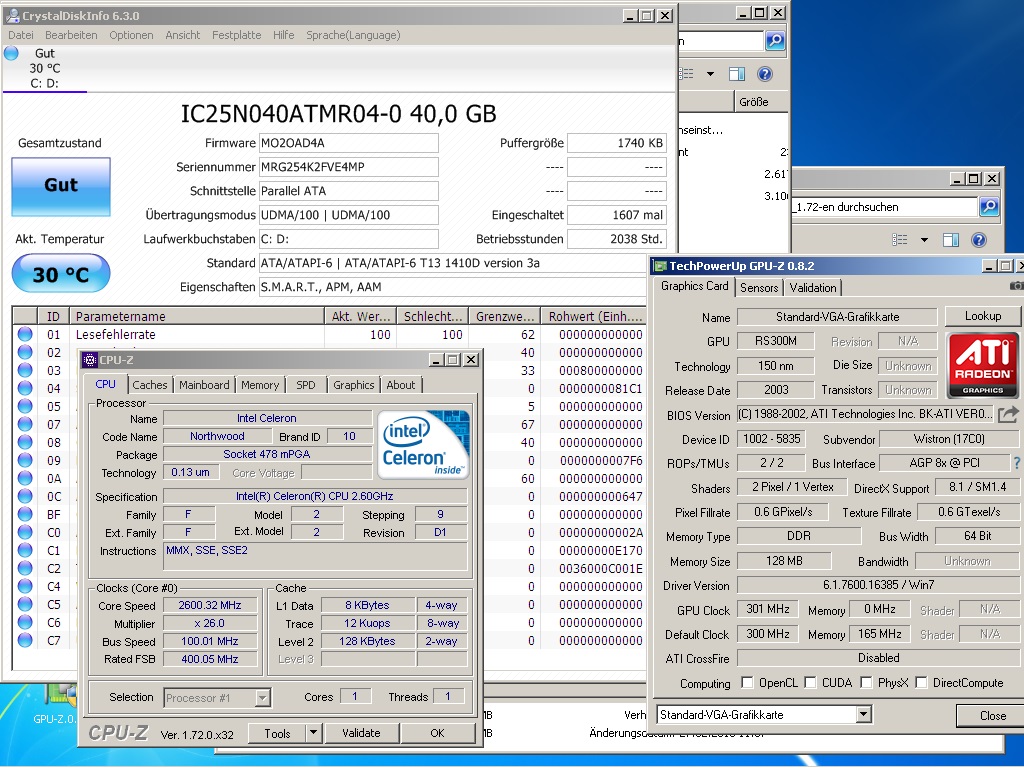1024x768 pixels.
Task: Click the Rohwert column header
Action: coord(596,317)
